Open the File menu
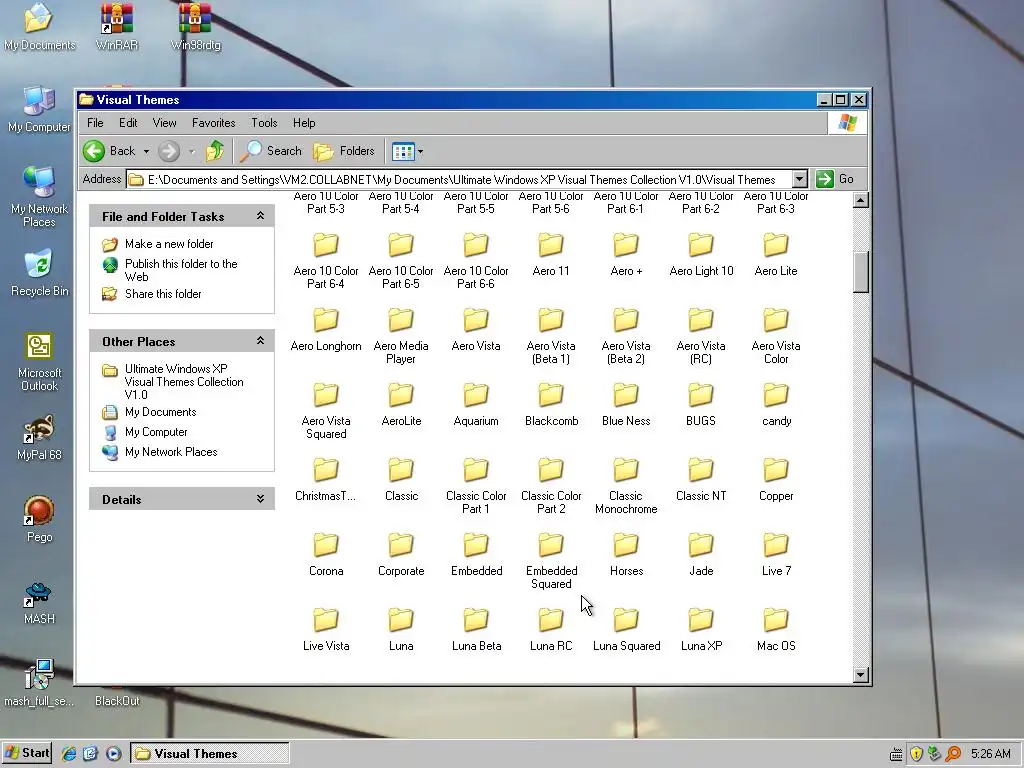Screen dimensions: 1024x768 (95, 123)
